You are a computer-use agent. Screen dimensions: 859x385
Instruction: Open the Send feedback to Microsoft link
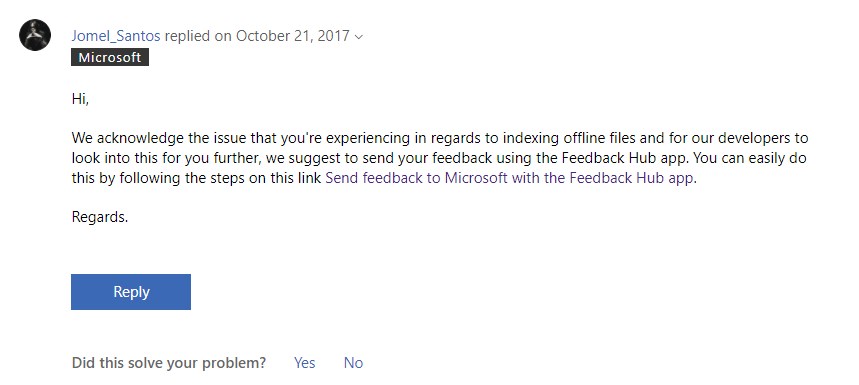coord(509,179)
